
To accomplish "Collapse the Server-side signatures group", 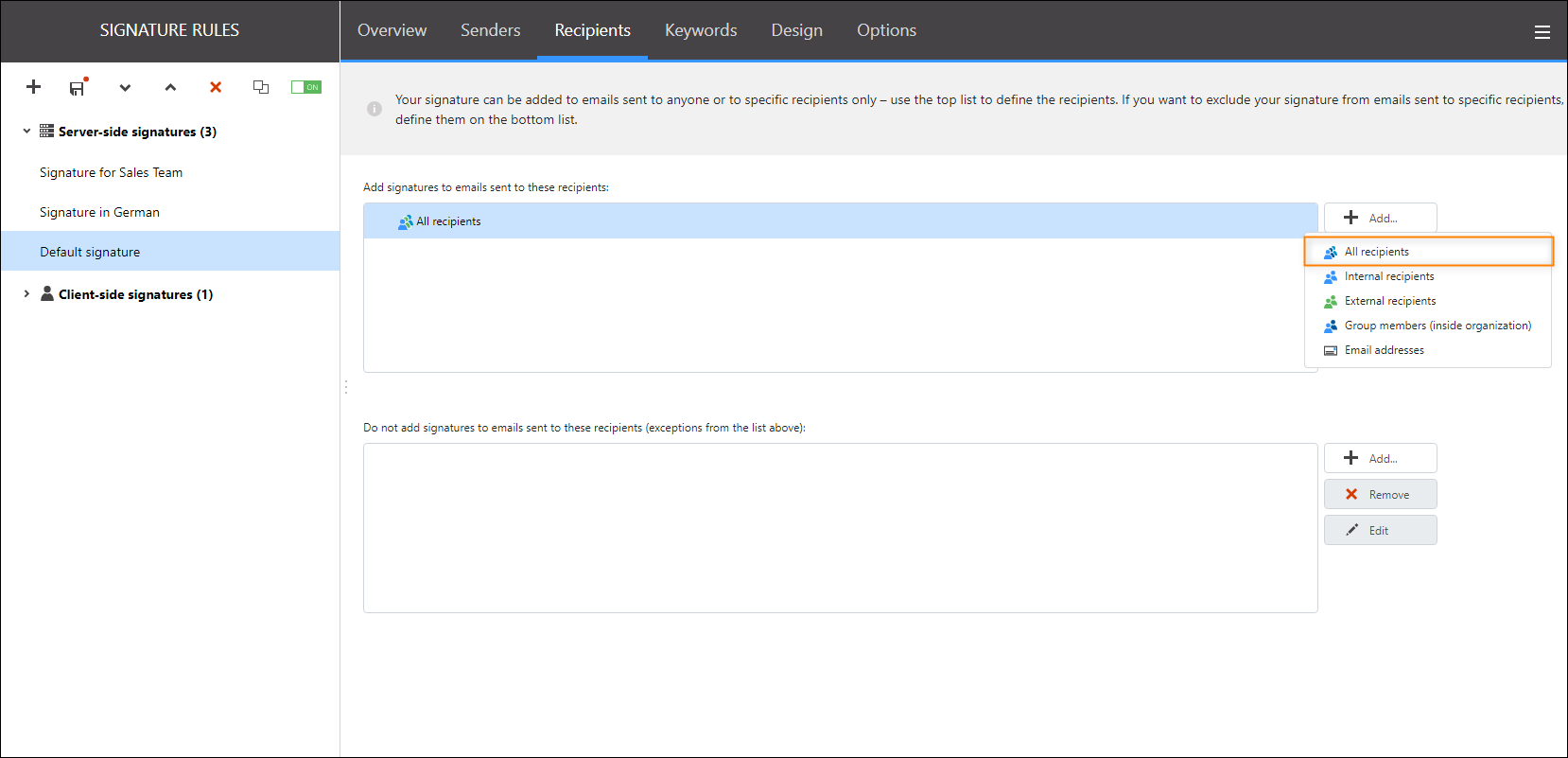I will (x=26, y=132).
